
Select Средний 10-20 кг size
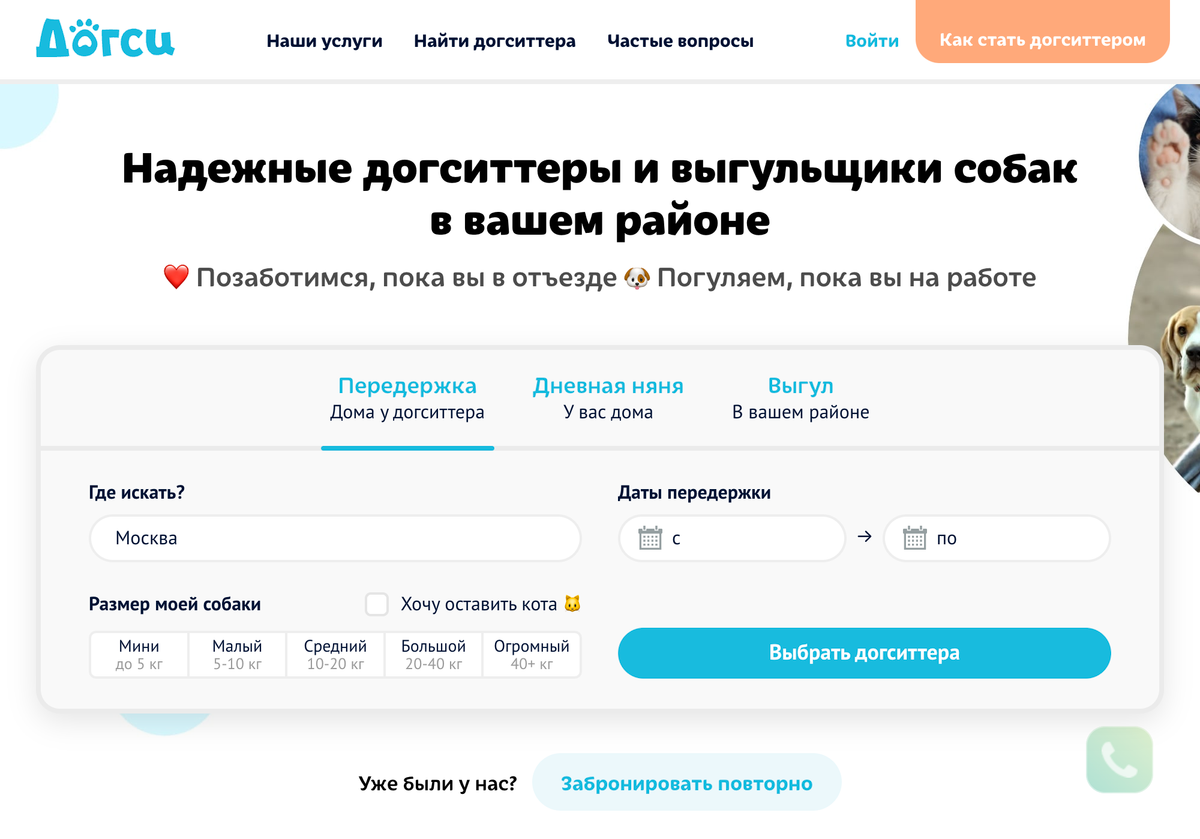pos(335,655)
